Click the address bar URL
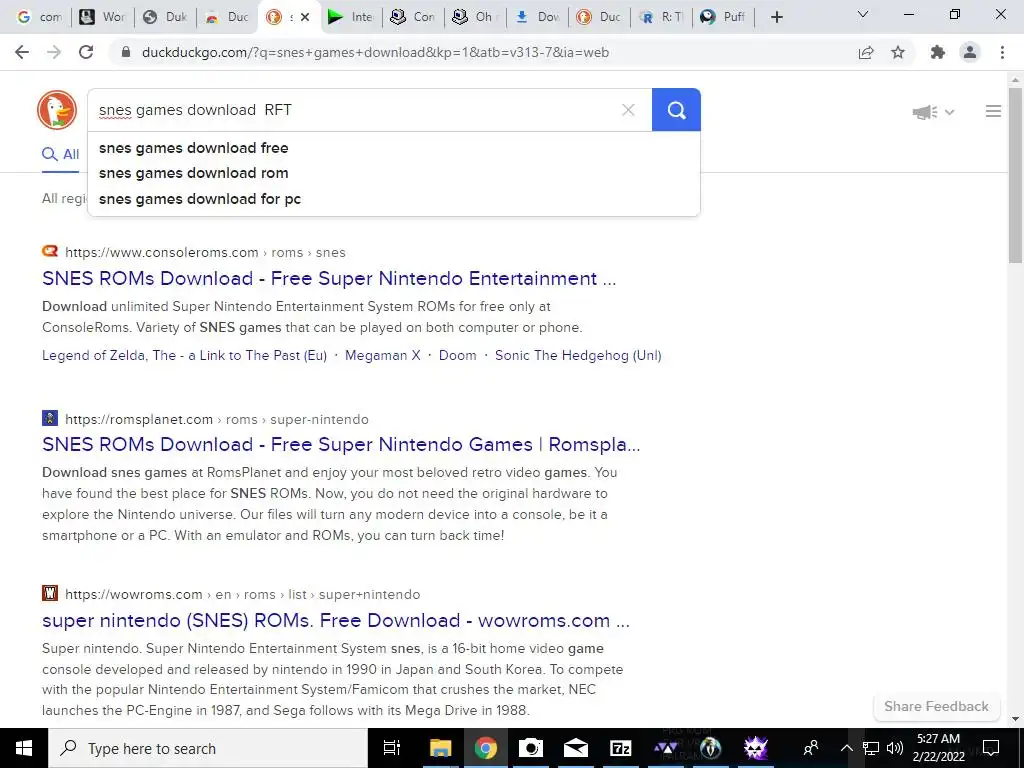 376,52
